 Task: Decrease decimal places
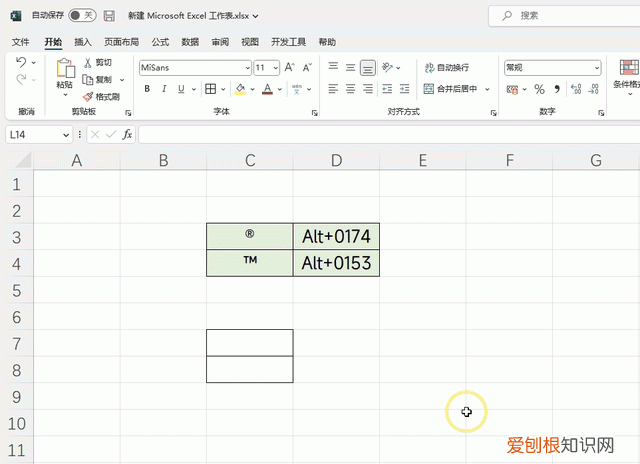click(x=593, y=89)
